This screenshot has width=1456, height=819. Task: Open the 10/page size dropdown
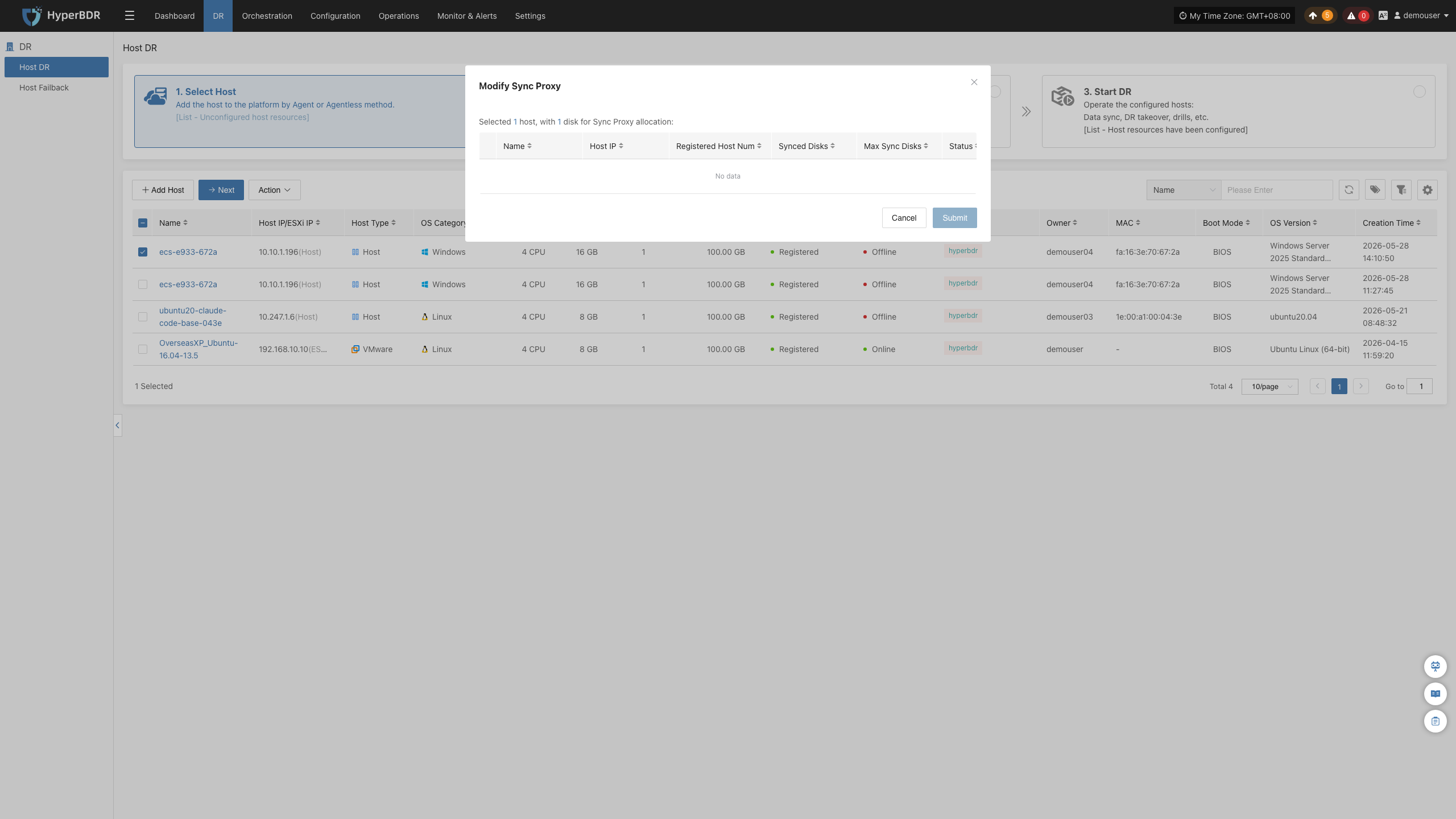(x=1270, y=386)
